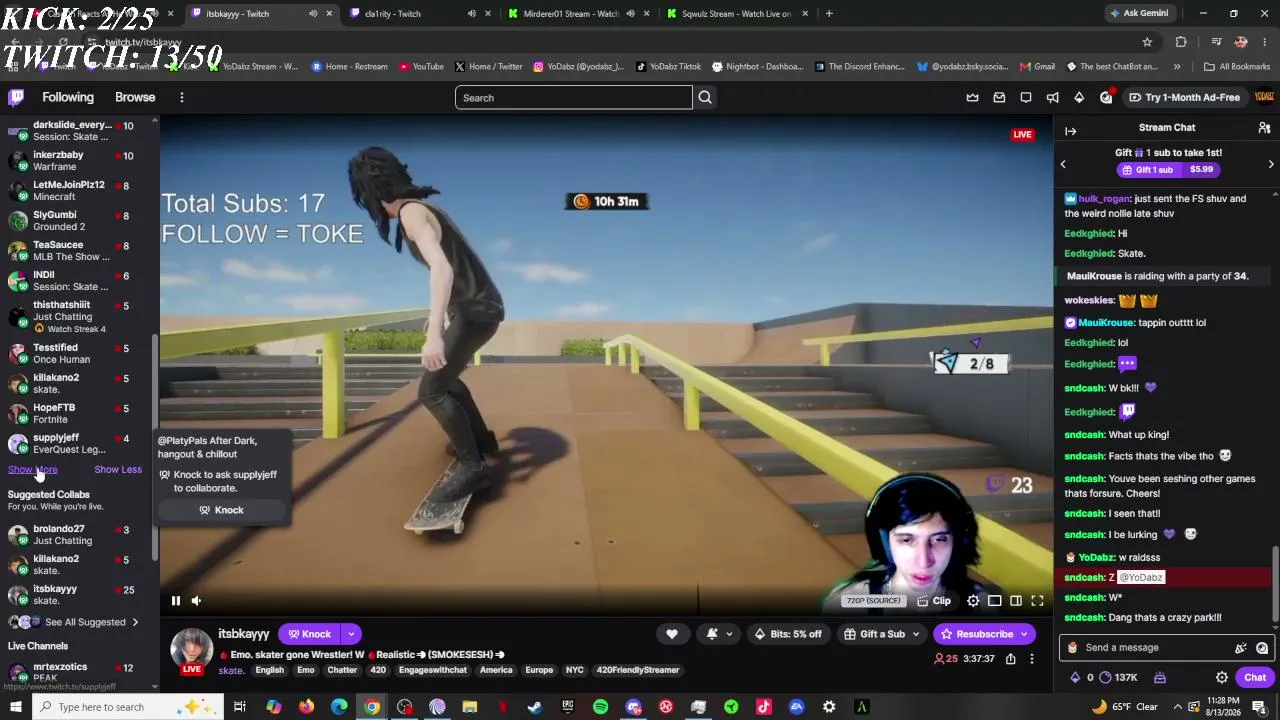This screenshot has height=720, width=1280.
Task: Open the emote picker in chat
Action: click(x=1262, y=648)
